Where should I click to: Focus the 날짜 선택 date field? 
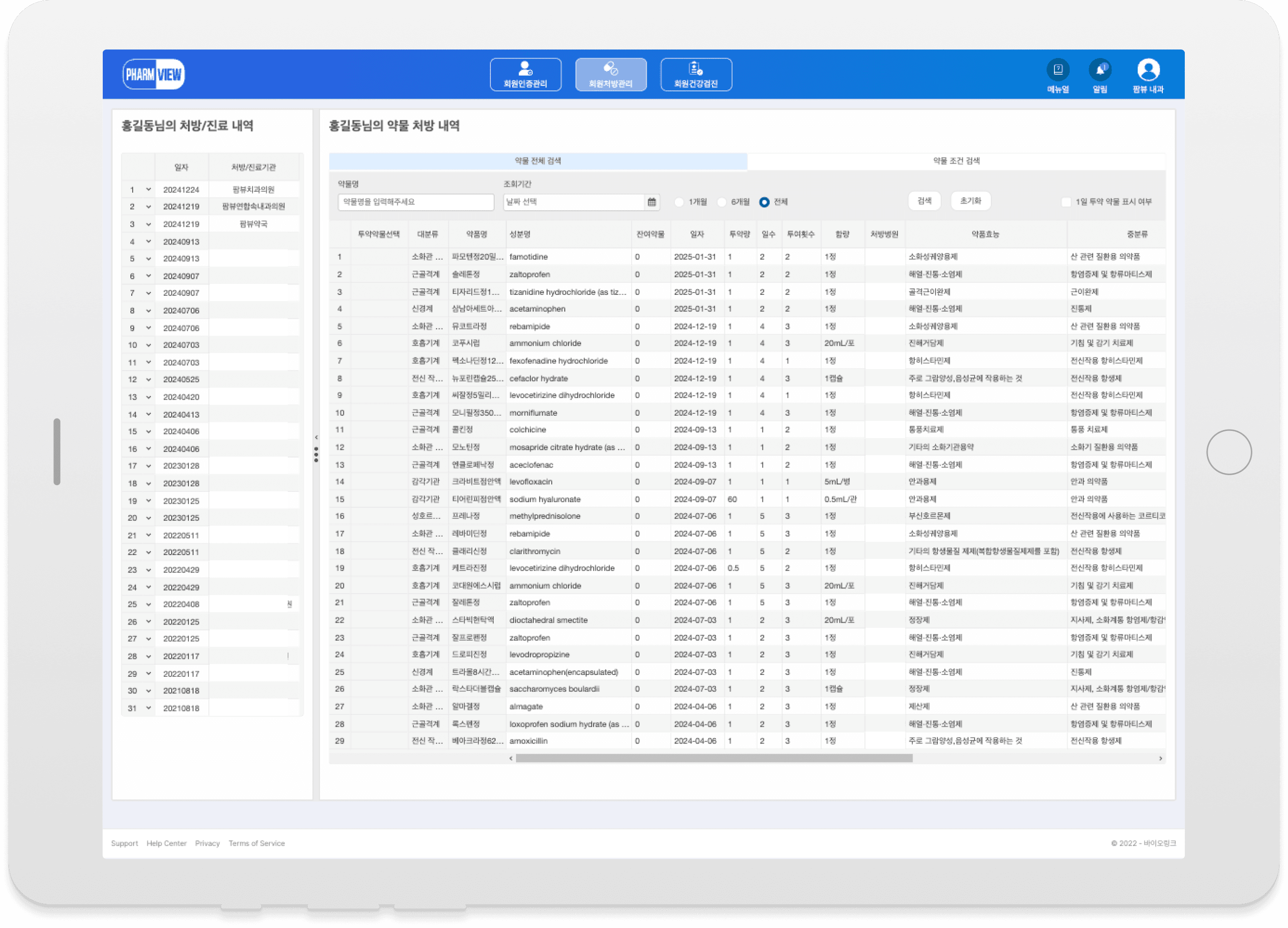575,202
